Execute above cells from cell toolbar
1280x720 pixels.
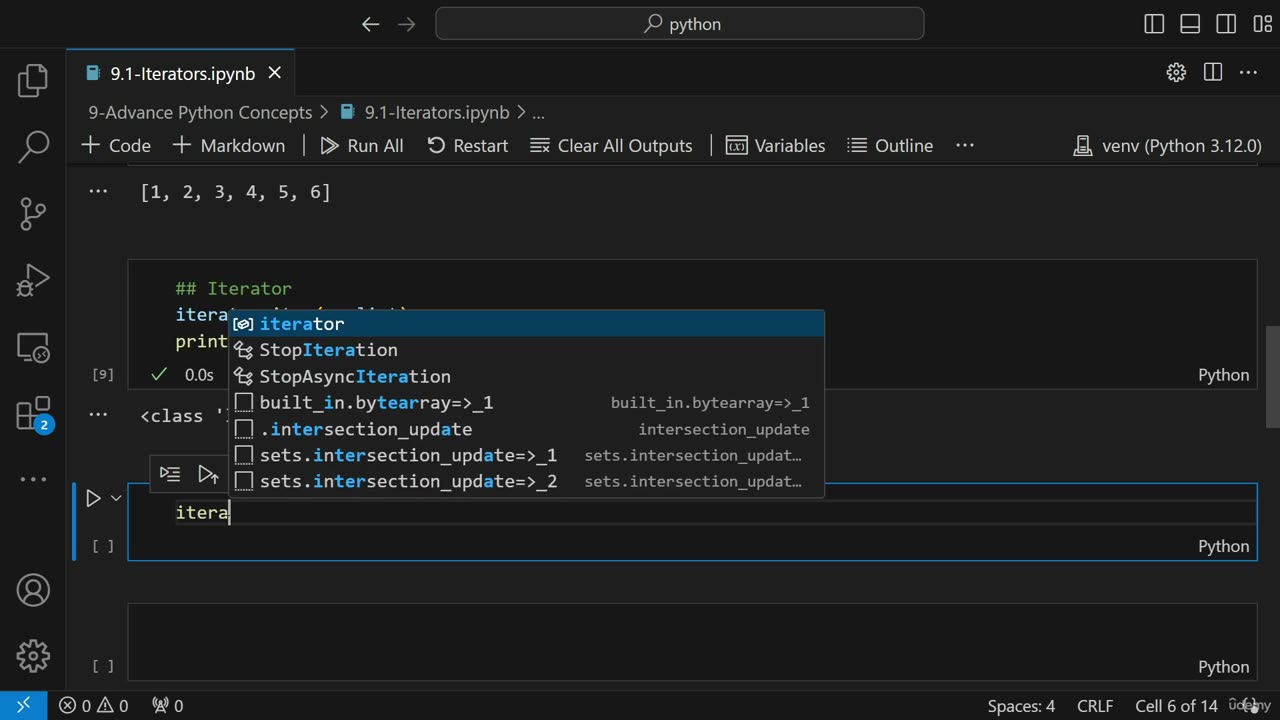coord(208,474)
